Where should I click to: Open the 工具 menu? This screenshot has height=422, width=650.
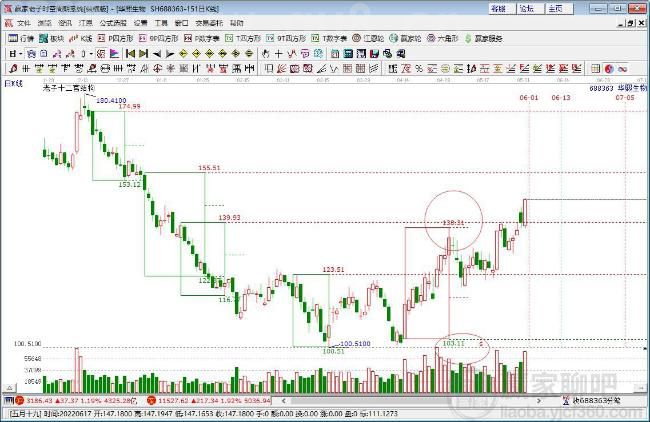tap(161, 23)
